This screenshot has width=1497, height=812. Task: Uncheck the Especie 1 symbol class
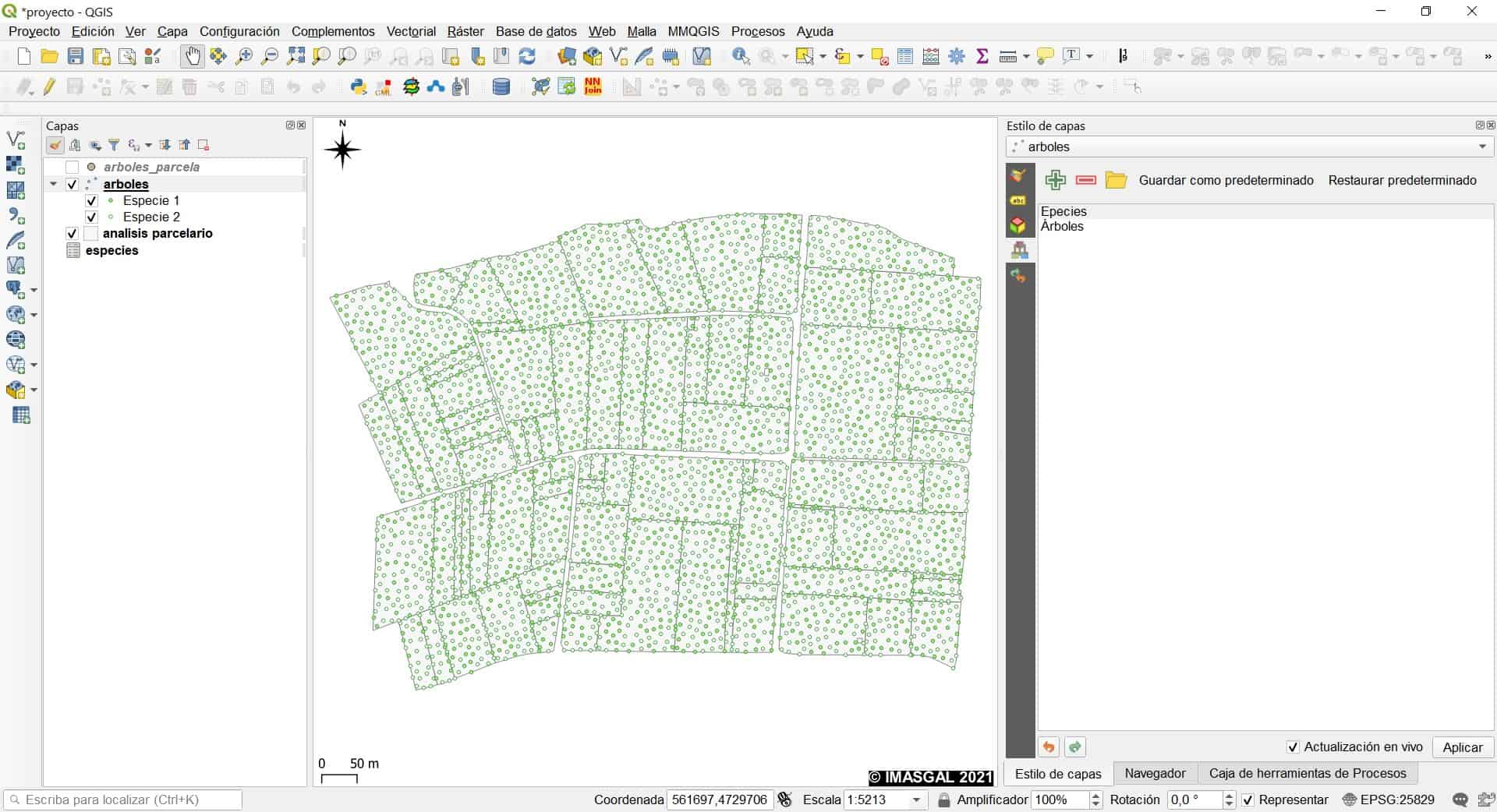coord(91,201)
